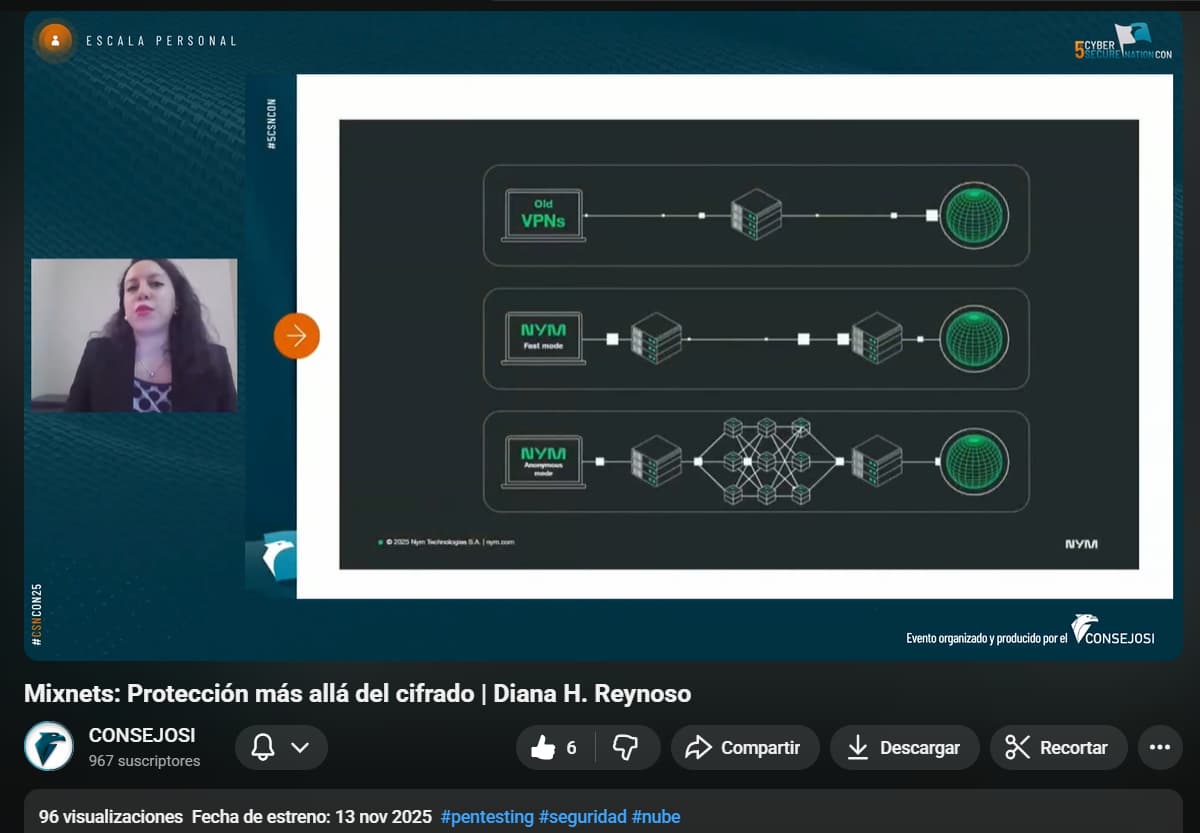The height and width of the screenshot is (833, 1200).
Task: Download the video with Descargar
Action: [904, 748]
